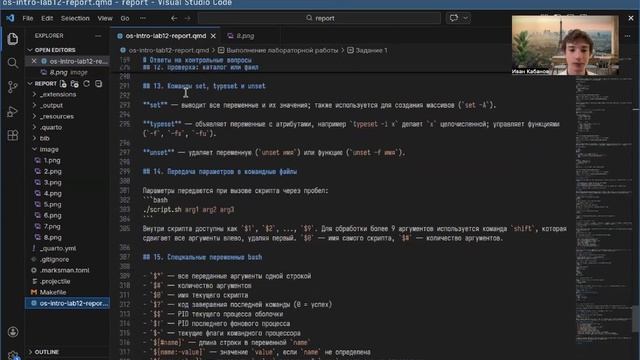This screenshot has width=640, height=360.
Task: Click the editor vertical scrollbar thumb
Action: 636,319
